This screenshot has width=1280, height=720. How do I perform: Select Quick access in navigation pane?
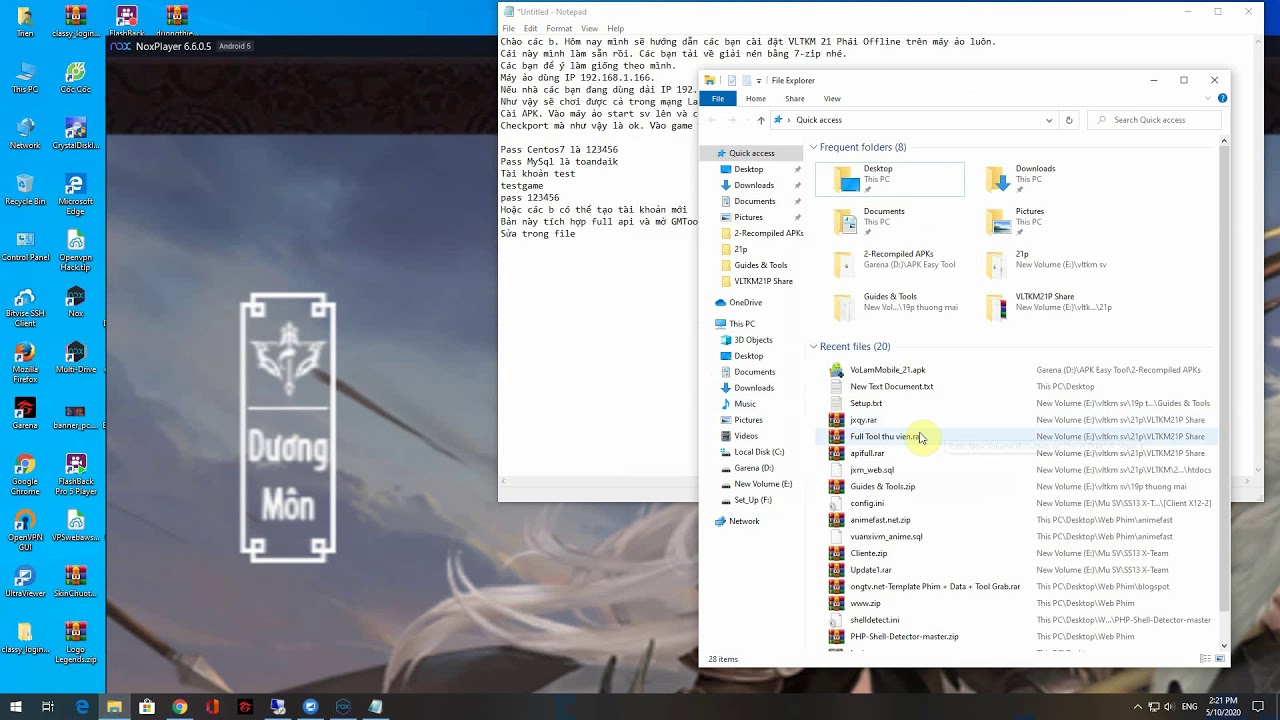tap(752, 153)
